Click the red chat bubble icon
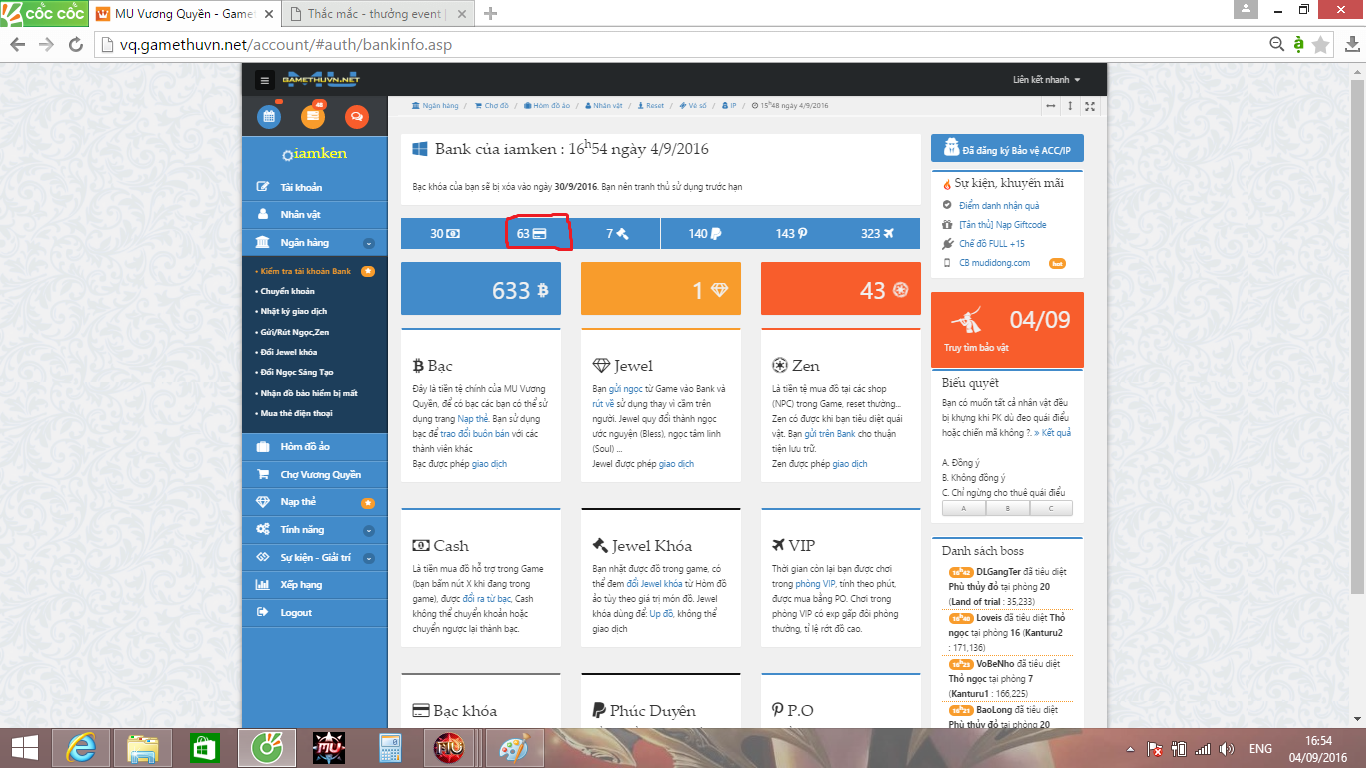Viewport: 1366px width, 768px height. pos(356,117)
